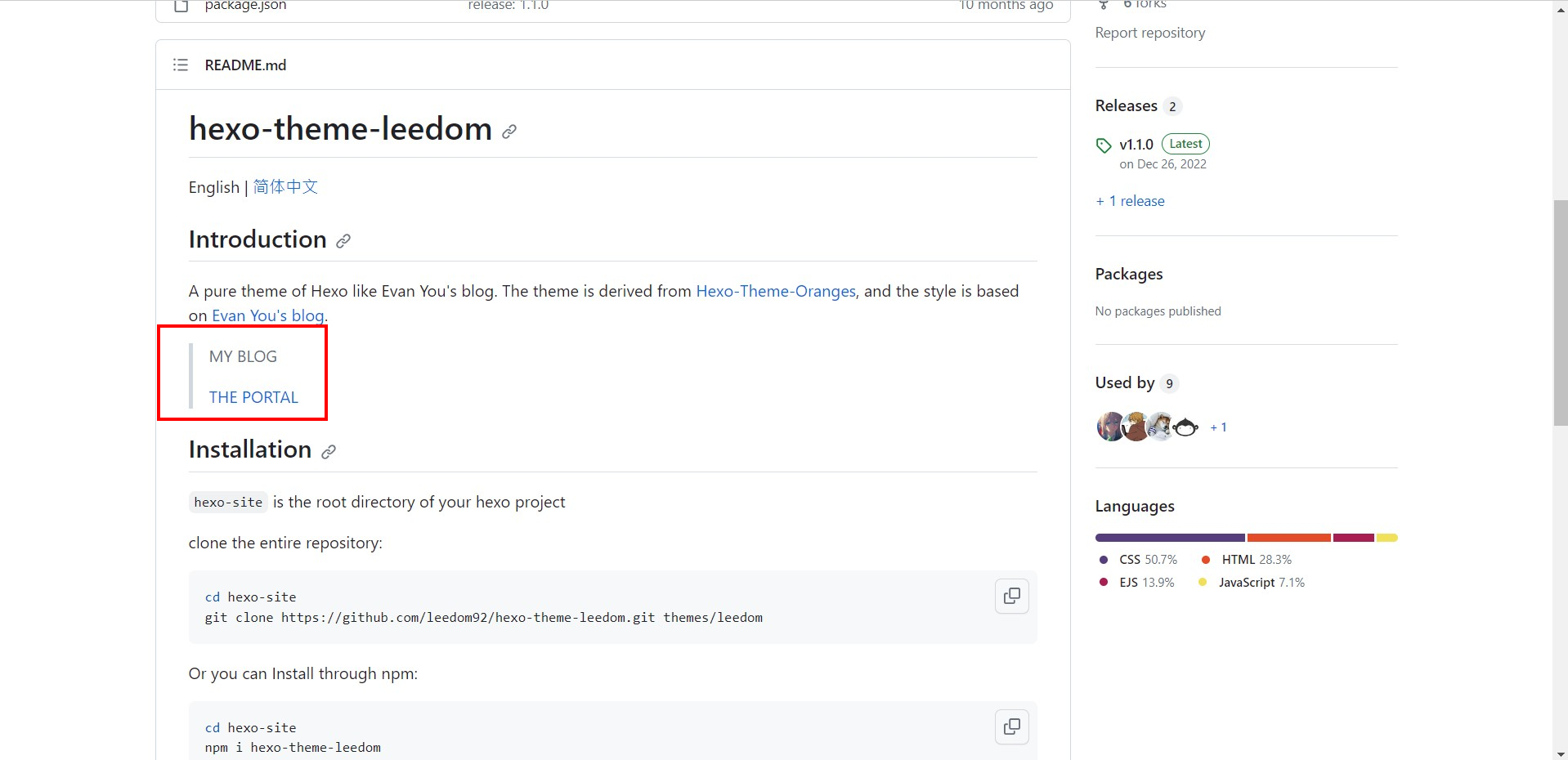Open the Hexo-Theme-Oranges link
1568x760 pixels.
click(776, 291)
